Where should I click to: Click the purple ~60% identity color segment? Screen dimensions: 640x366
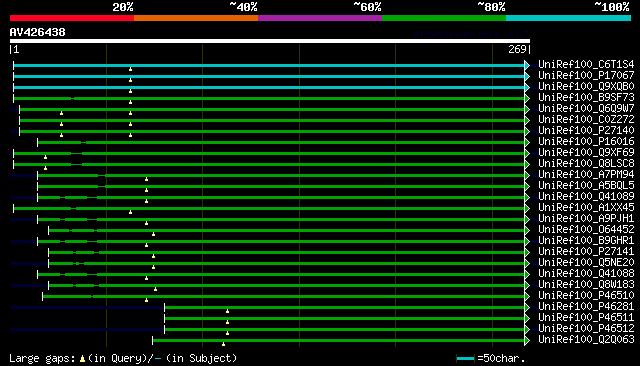[320, 18]
